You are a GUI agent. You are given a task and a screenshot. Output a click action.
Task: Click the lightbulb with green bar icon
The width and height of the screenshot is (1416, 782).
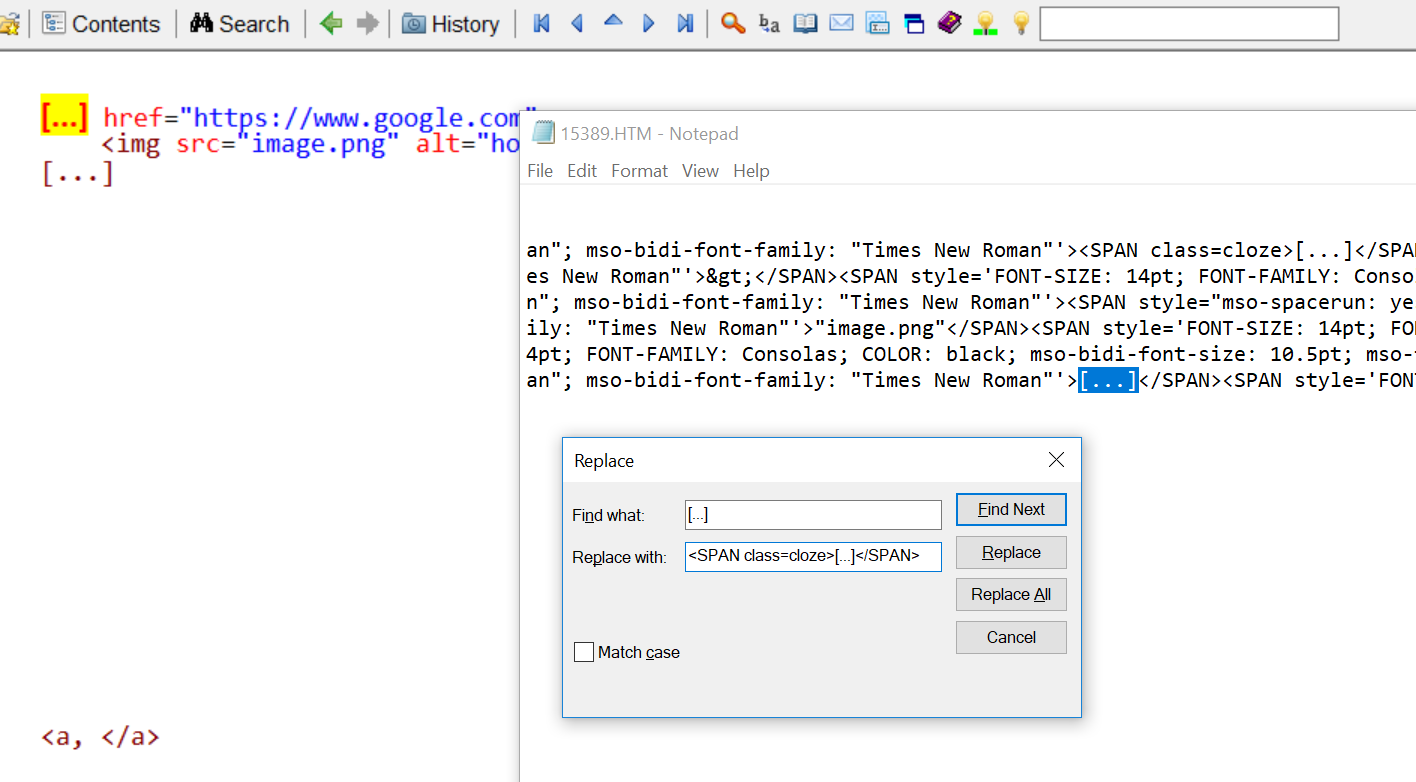click(x=985, y=24)
